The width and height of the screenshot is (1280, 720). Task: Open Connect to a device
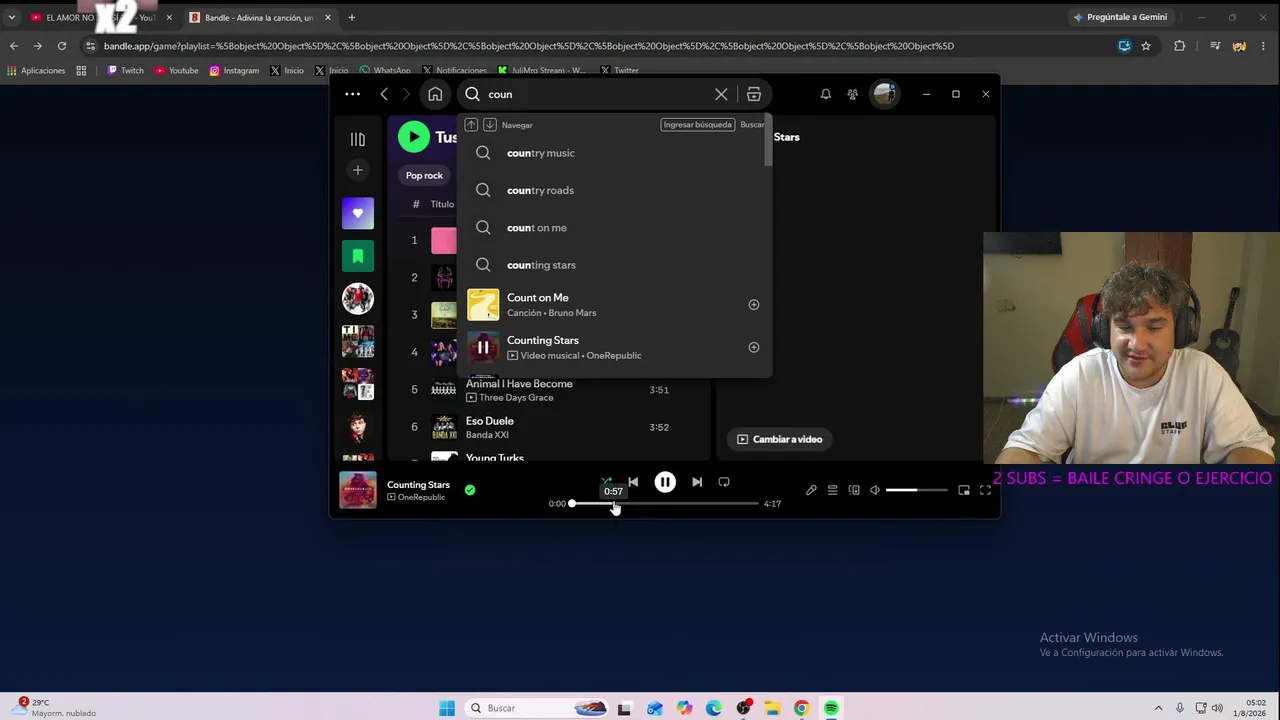[854, 490]
